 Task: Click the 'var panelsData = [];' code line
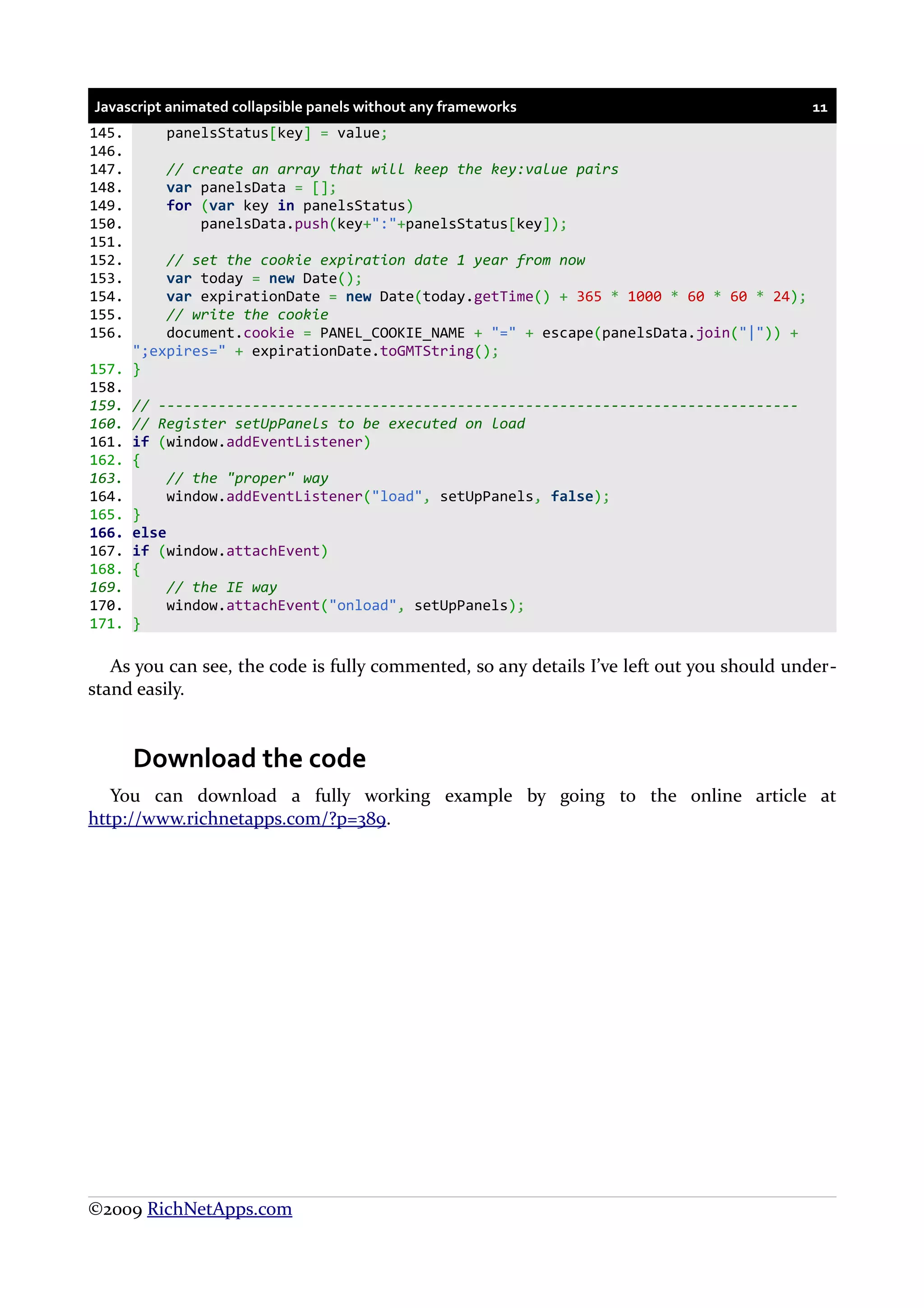(250, 187)
